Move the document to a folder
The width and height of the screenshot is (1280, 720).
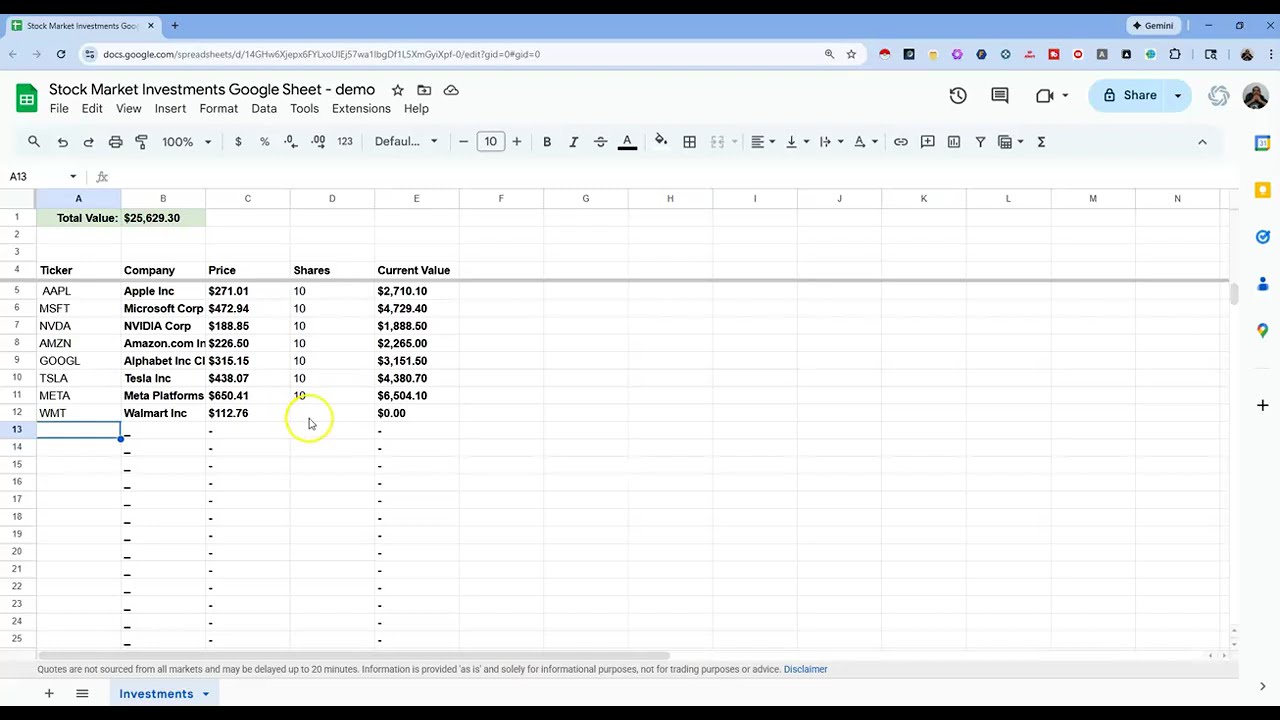[424, 90]
